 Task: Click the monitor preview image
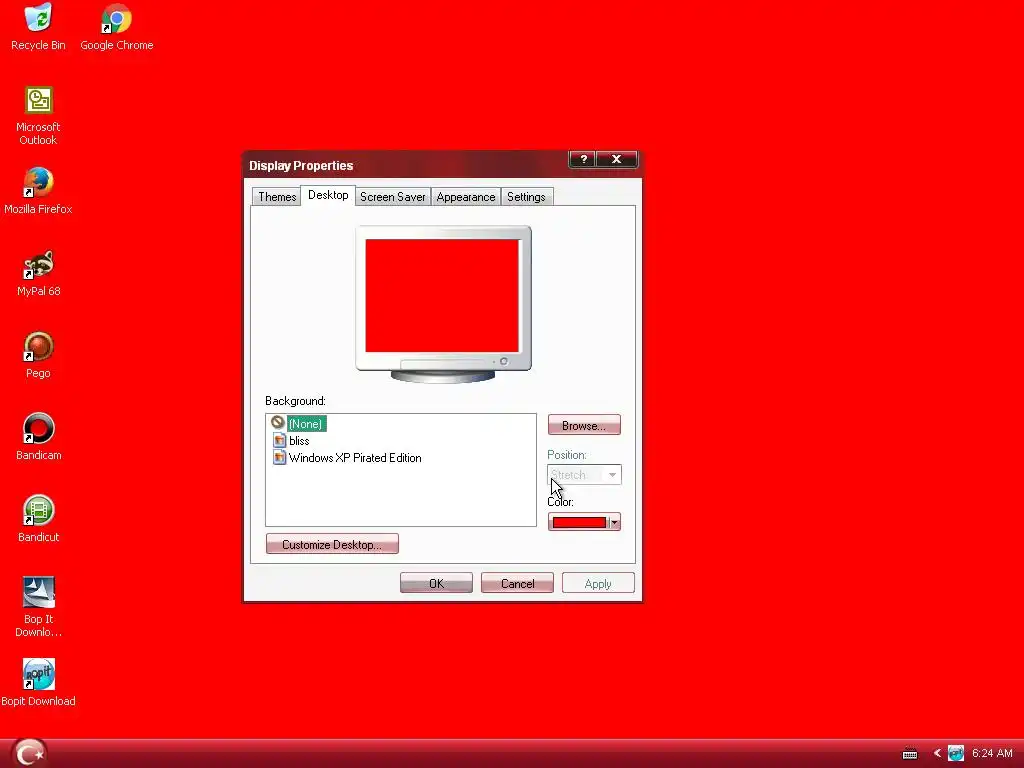[x=443, y=304]
